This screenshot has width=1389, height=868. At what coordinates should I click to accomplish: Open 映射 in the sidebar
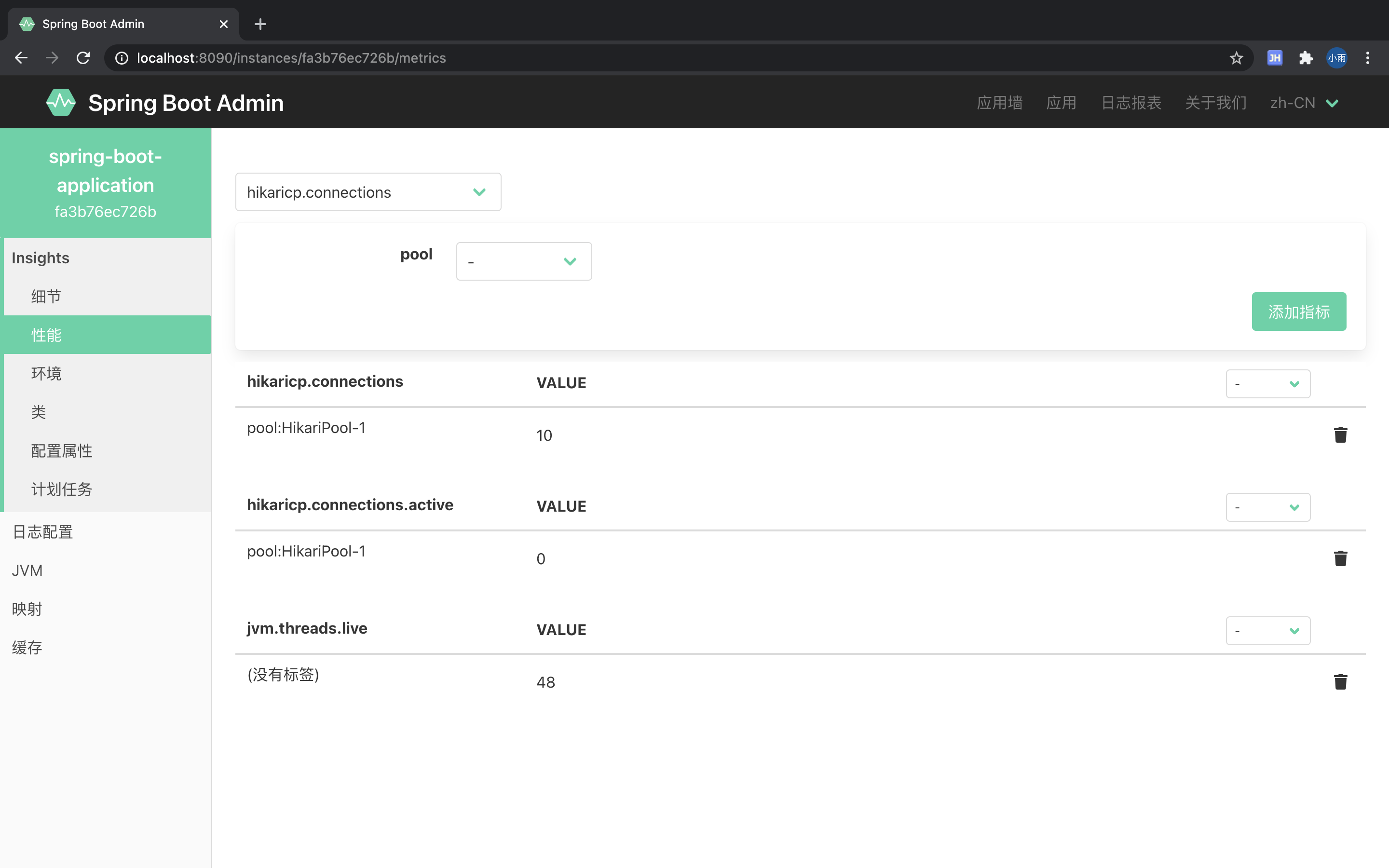tap(106, 609)
